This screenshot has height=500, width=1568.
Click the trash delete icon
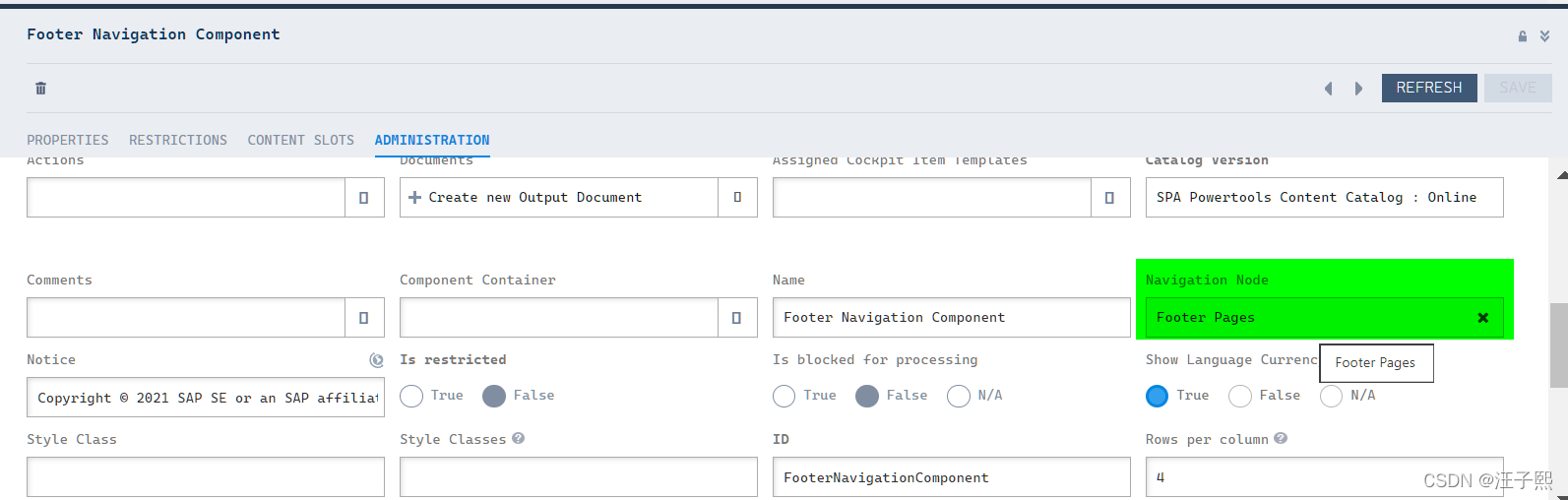(x=40, y=89)
